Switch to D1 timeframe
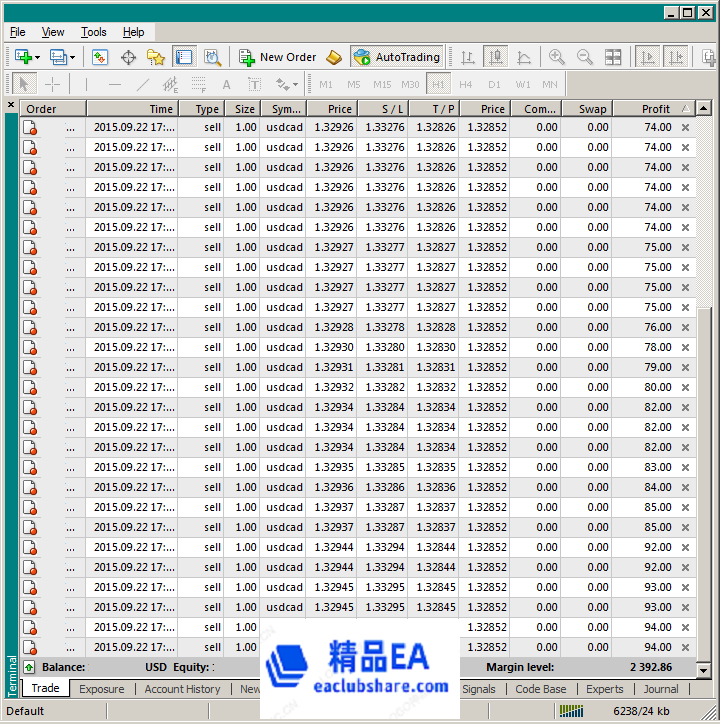The width and height of the screenshot is (720, 724). click(494, 84)
